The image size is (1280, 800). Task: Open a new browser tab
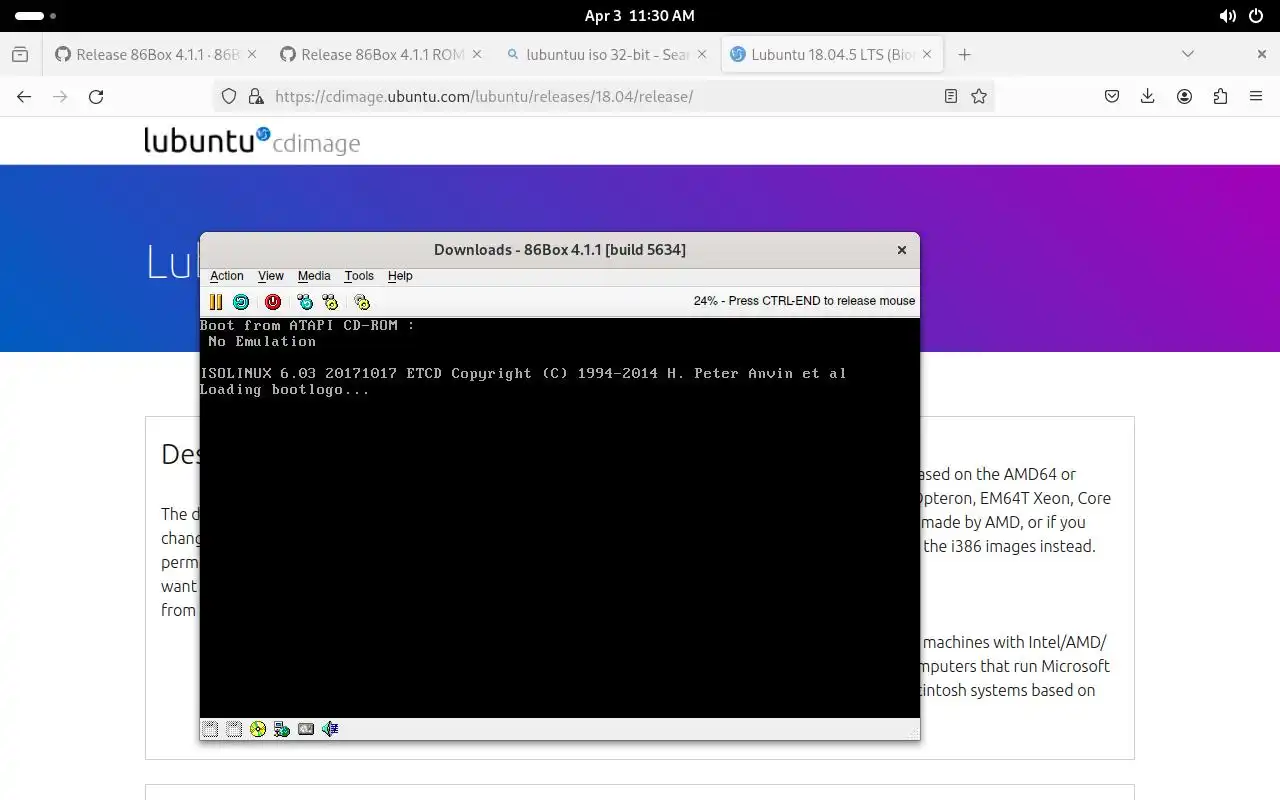(964, 55)
